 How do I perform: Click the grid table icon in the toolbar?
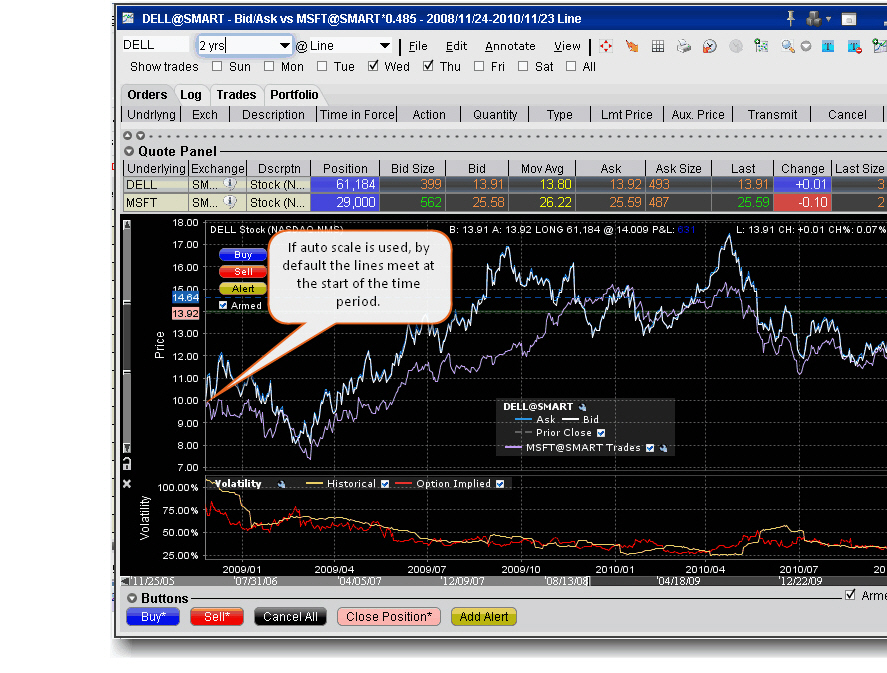point(658,46)
